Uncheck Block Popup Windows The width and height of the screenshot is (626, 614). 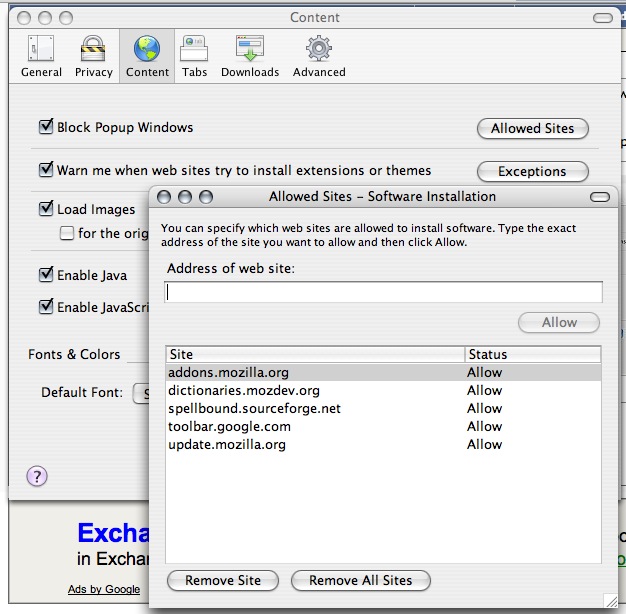46,127
